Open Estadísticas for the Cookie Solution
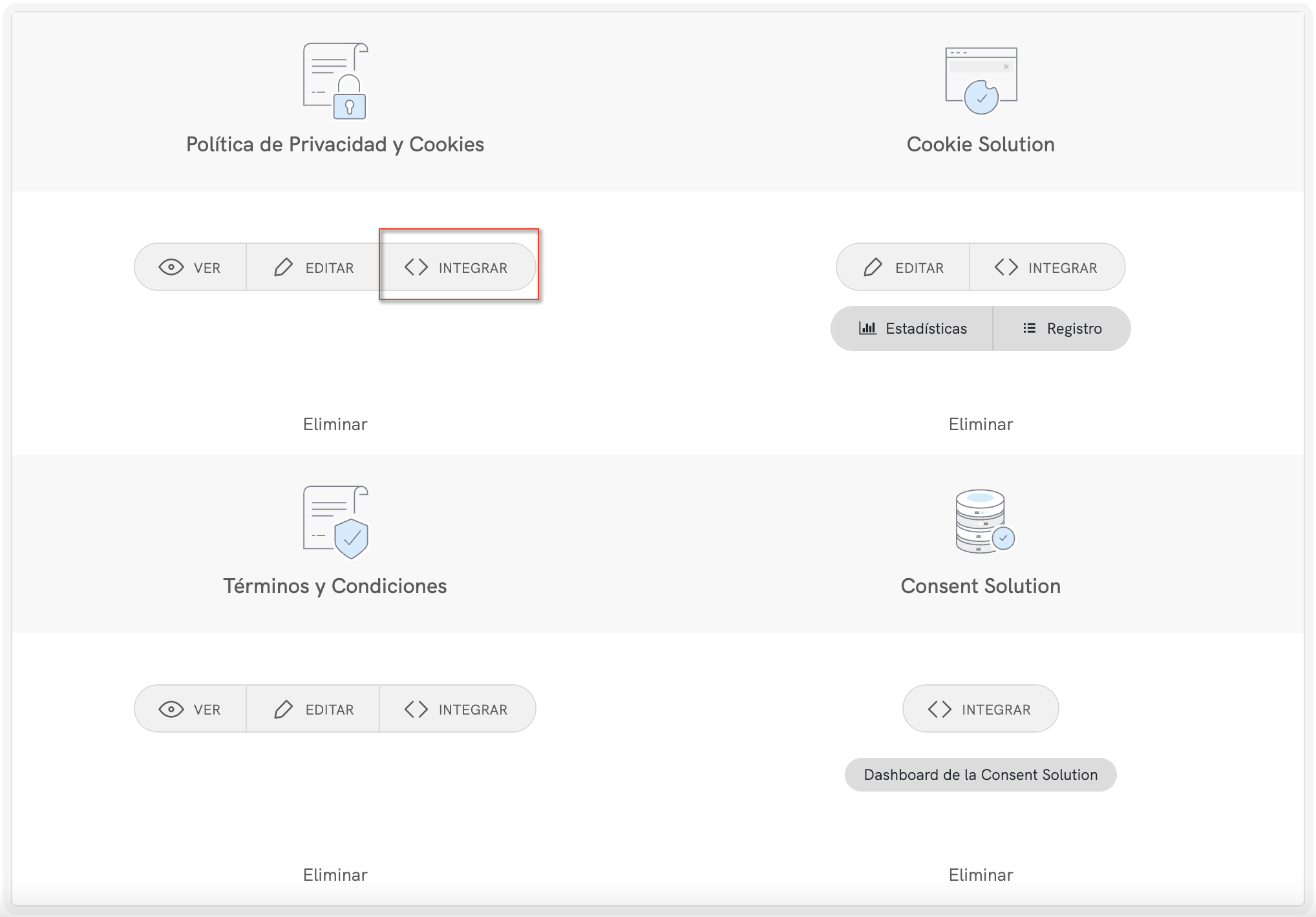The width and height of the screenshot is (1316, 917). (911, 328)
